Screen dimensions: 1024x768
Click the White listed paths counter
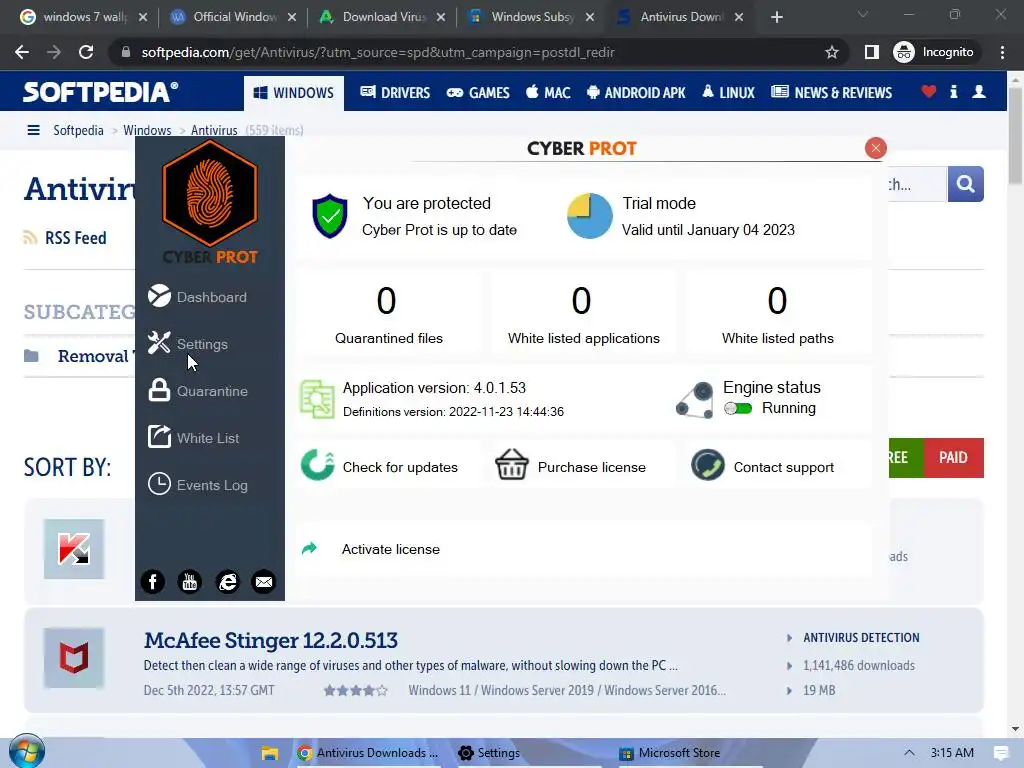pos(778,315)
